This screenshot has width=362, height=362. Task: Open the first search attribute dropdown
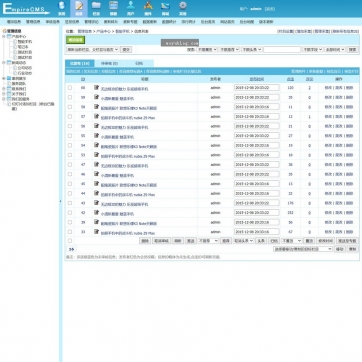point(207,49)
